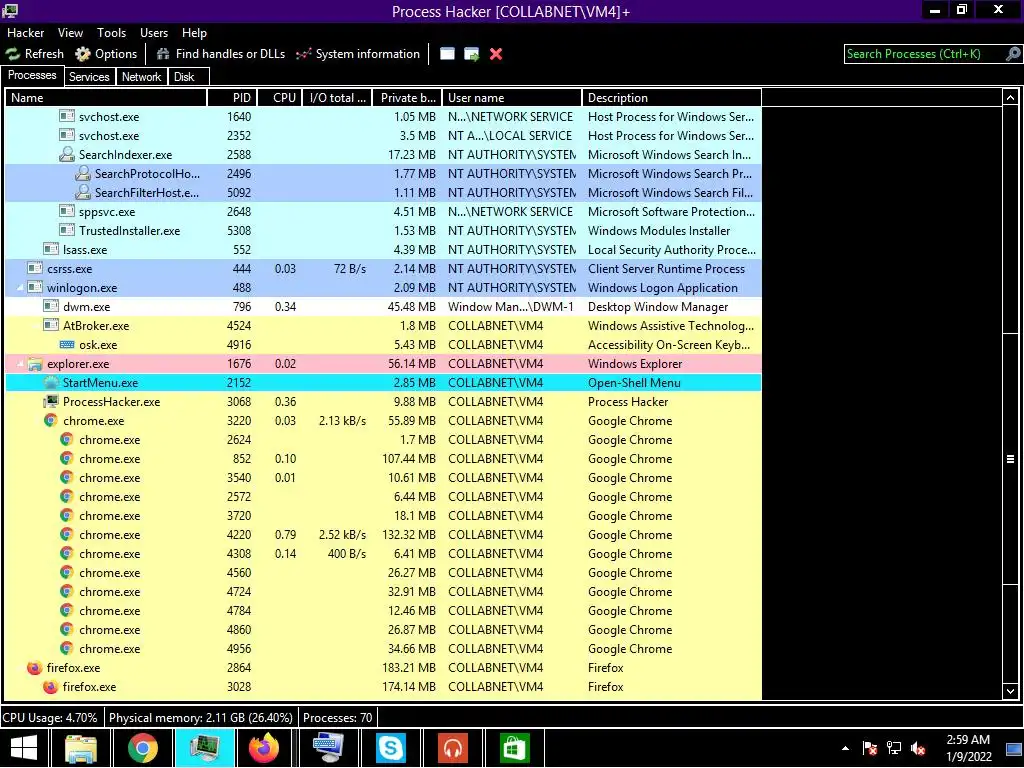
Task: Click Chrome icon in the PID 4220 row
Action: tap(67, 535)
